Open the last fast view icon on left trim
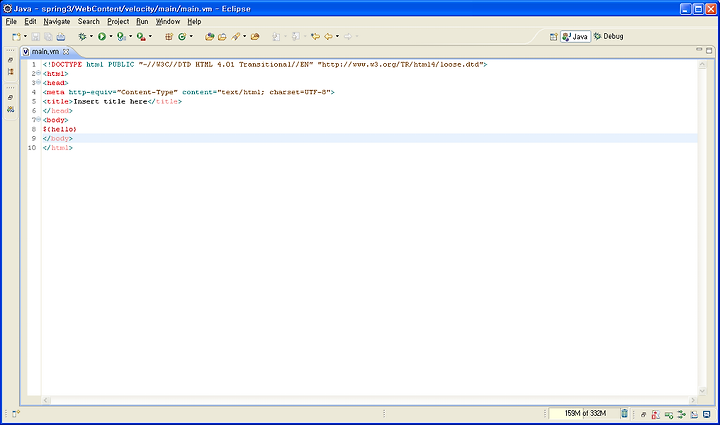Image resolution: width=720 pixels, height=425 pixels. (10, 109)
